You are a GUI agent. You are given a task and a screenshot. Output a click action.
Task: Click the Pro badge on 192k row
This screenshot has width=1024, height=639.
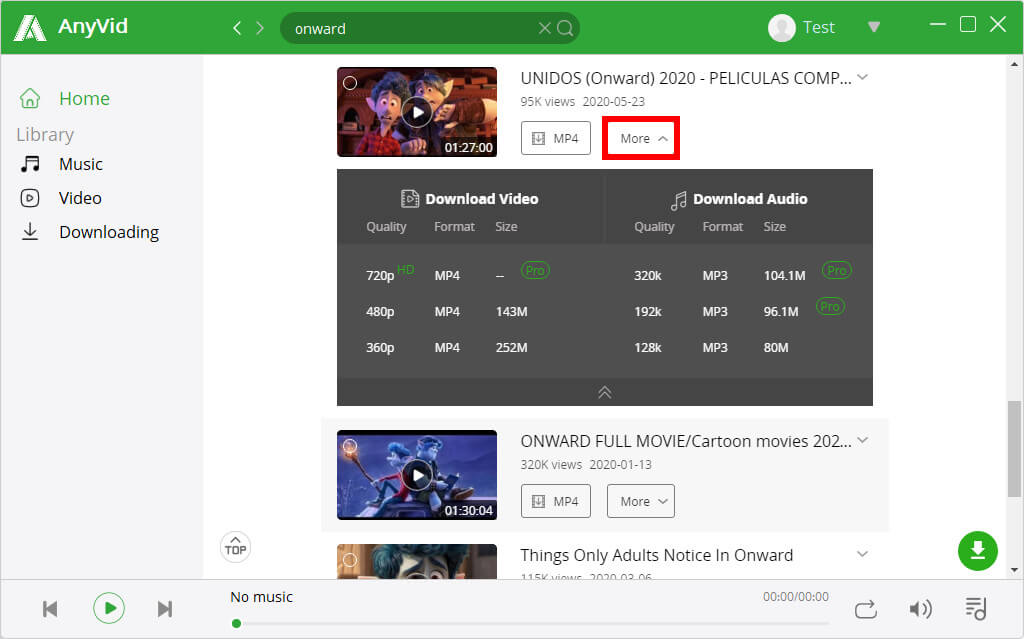(830, 306)
